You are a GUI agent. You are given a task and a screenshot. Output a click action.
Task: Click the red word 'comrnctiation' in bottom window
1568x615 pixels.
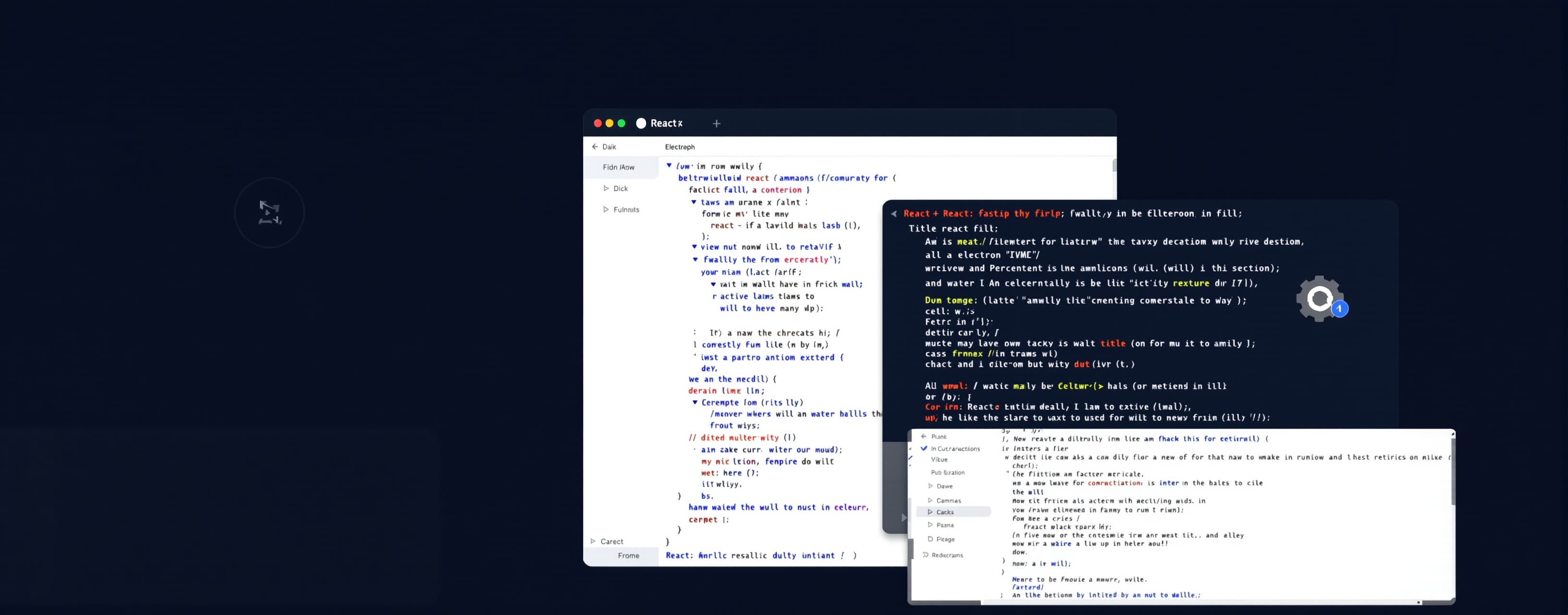(x=1115, y=483)
